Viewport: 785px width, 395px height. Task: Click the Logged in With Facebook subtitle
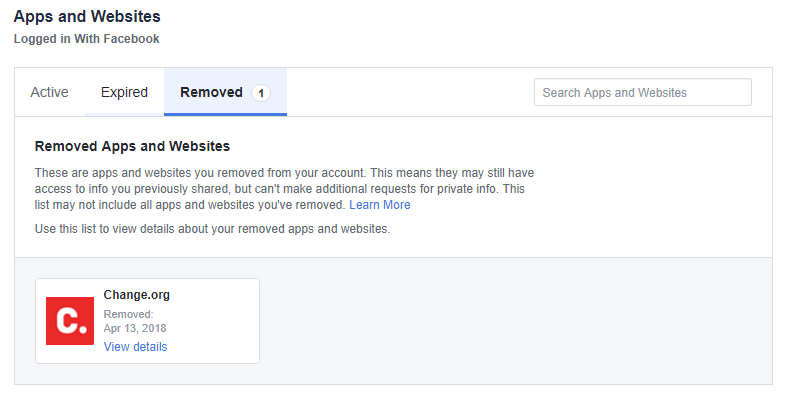click(x=87, y=39)
